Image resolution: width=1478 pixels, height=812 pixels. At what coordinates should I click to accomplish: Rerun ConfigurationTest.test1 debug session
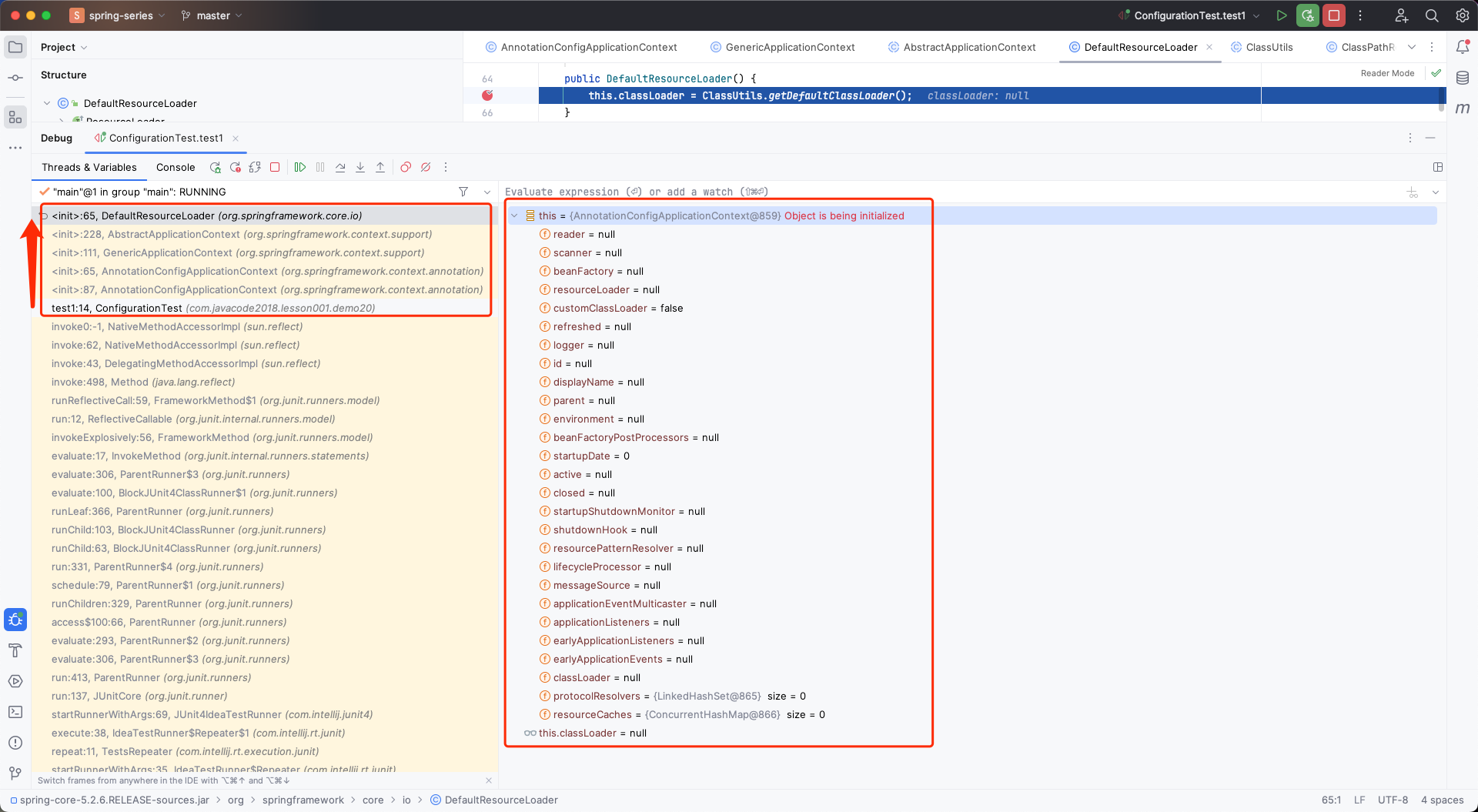(x=216, y=167)
